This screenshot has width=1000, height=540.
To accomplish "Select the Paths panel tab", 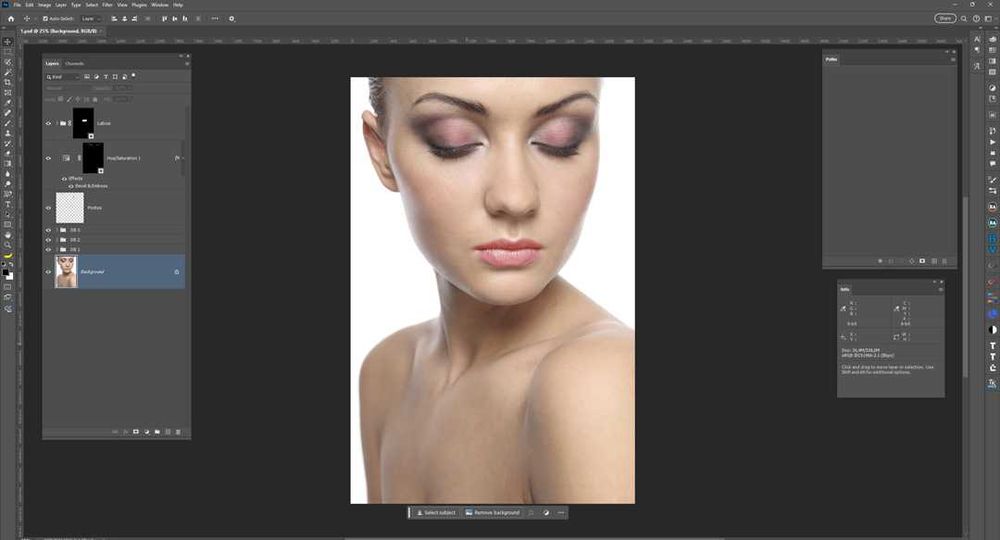I will [831, 59].
